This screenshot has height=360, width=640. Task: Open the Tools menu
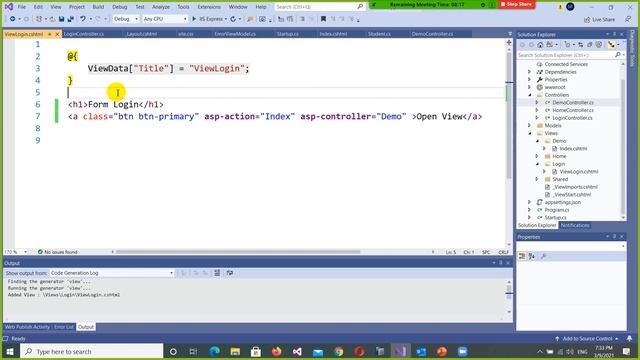183,7
